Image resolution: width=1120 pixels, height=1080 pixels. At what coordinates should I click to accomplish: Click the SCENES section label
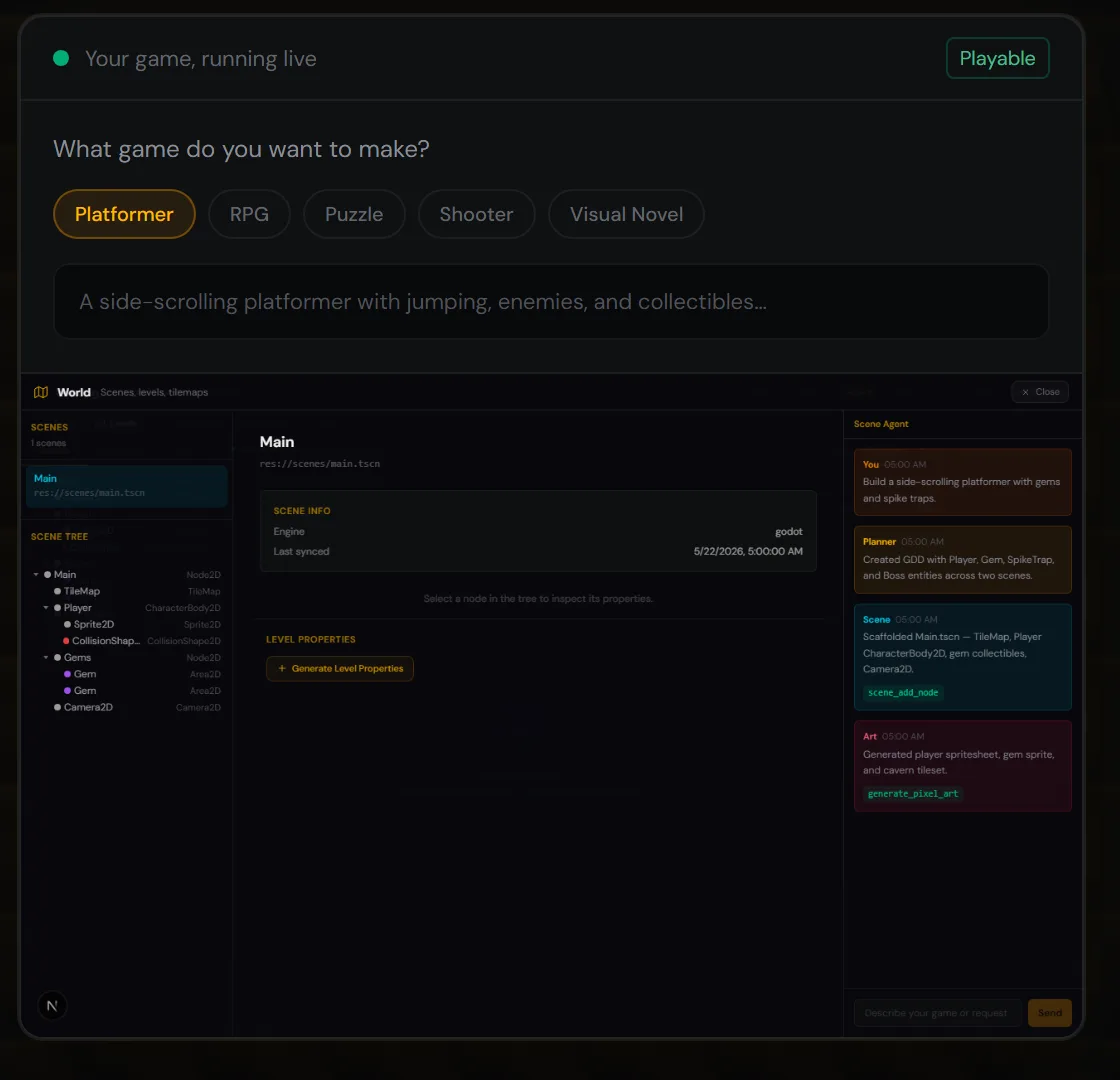[x=49, y=427]
